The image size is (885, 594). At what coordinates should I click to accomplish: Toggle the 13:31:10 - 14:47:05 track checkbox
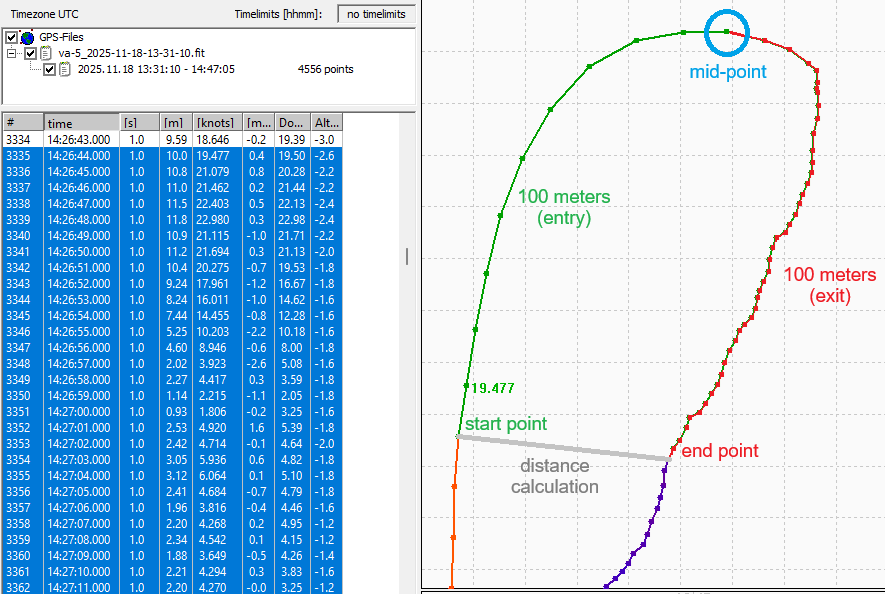tap(50, 69)
